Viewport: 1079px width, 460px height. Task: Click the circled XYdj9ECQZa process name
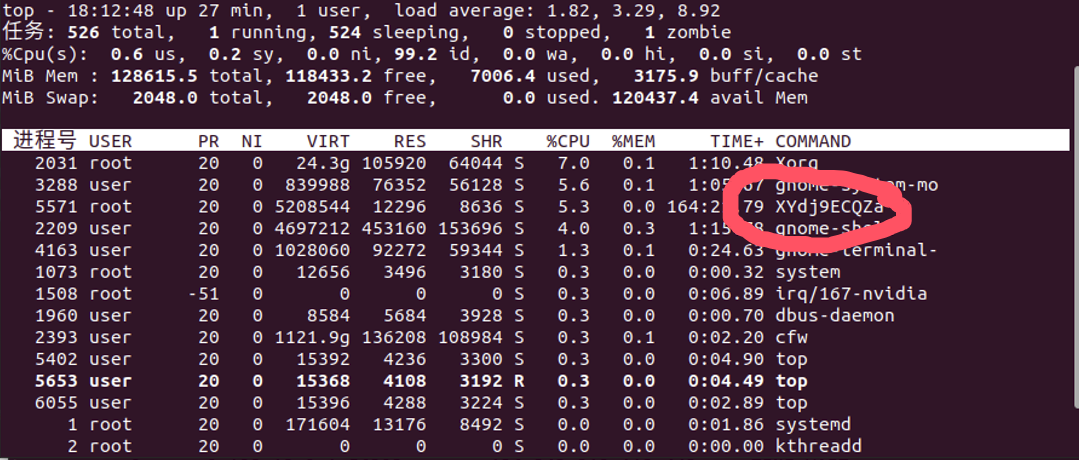click(829, 207)
